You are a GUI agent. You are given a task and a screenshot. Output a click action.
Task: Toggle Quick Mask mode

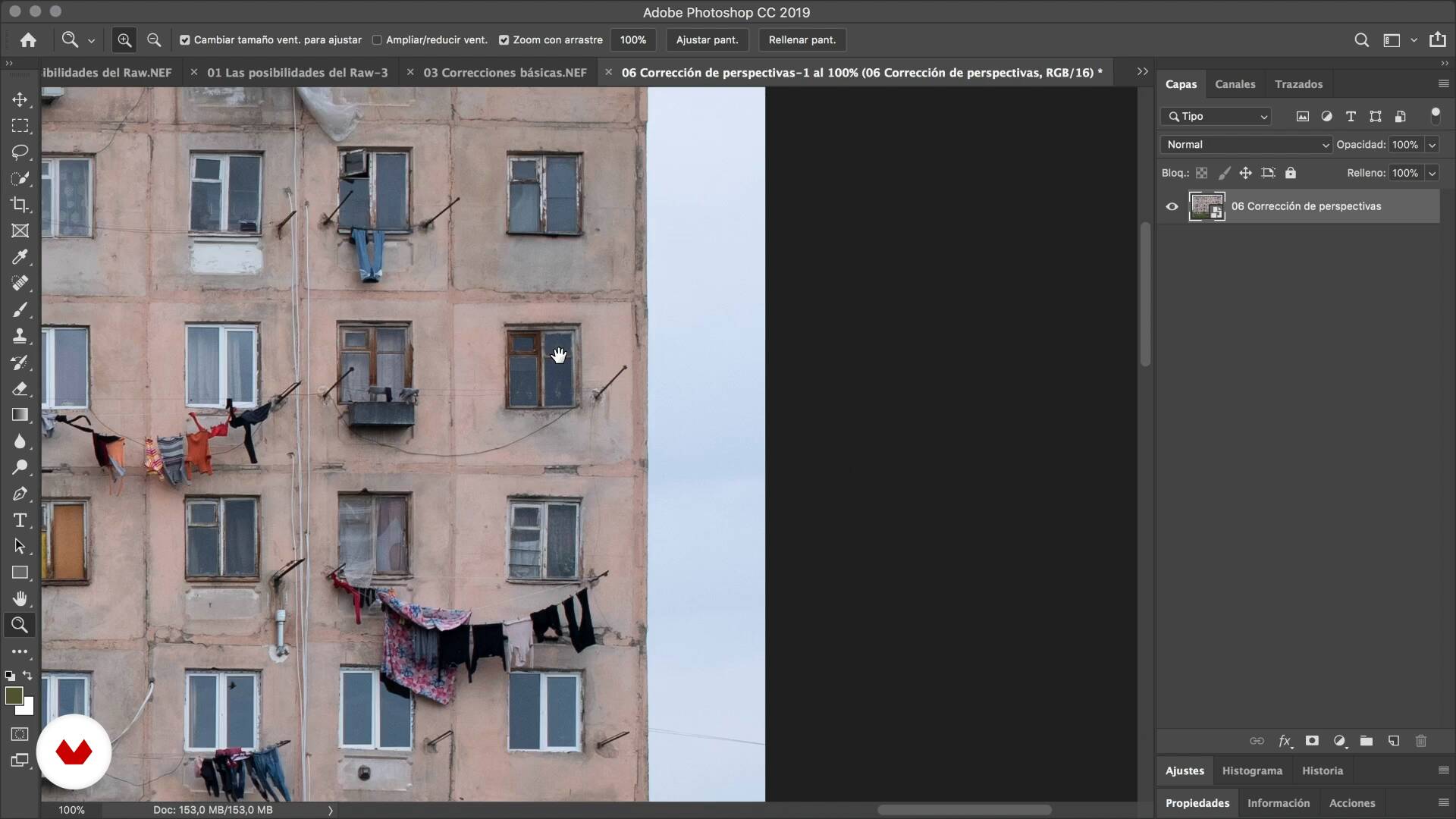click(x=20, y=734)
